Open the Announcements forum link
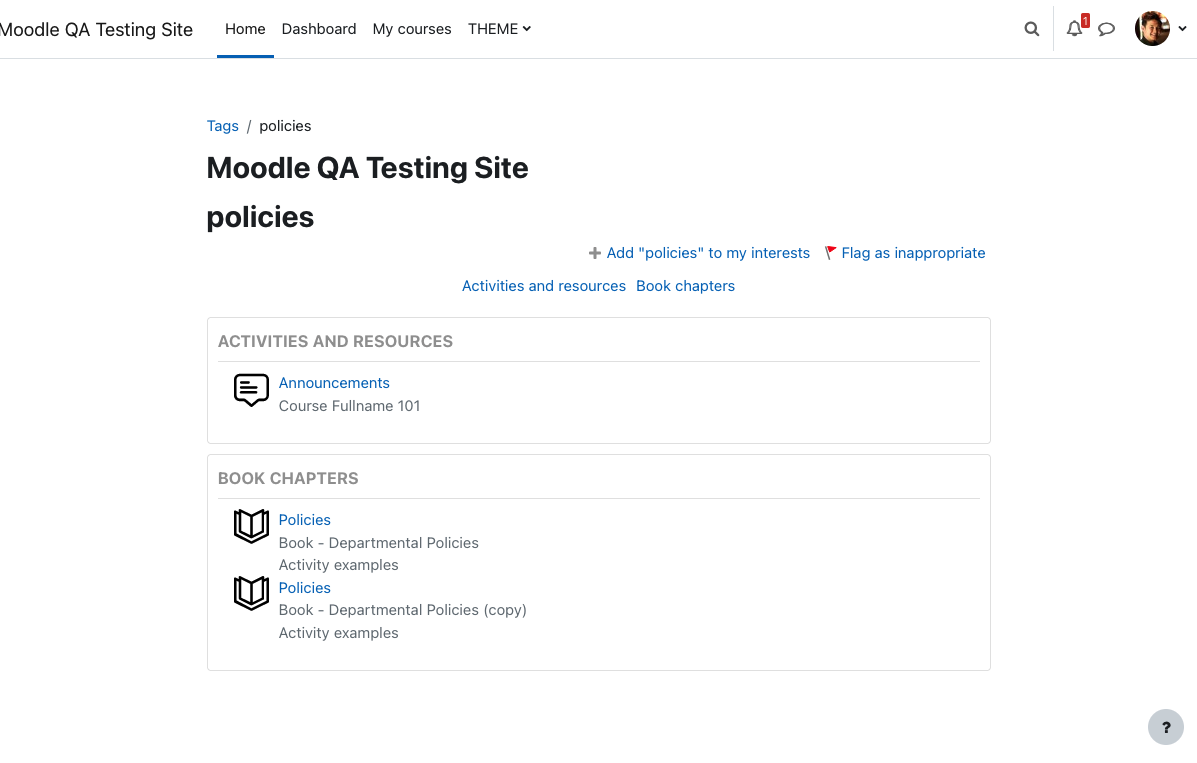This screenshot has height=763, width=1197. tap(334, 383)
